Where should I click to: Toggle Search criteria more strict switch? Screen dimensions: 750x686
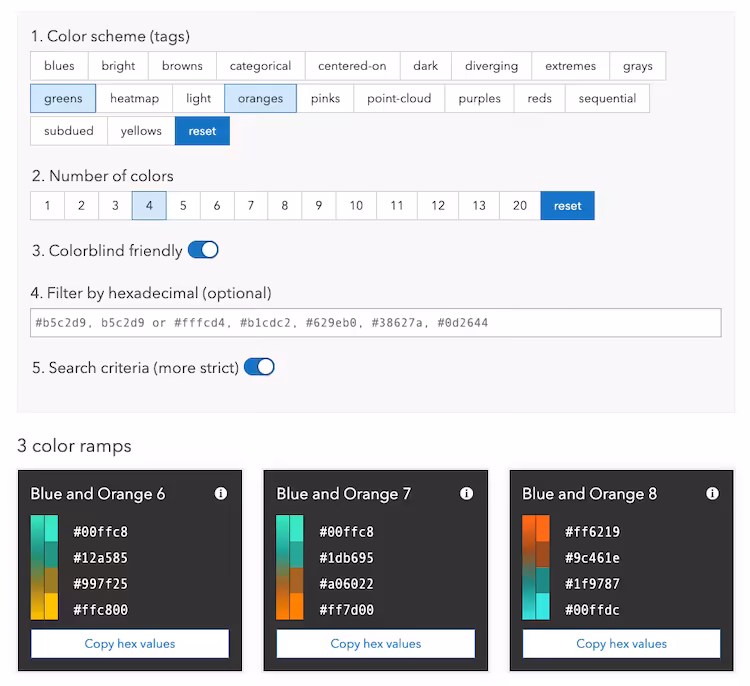pyautogui.click(x=259, y=367)
